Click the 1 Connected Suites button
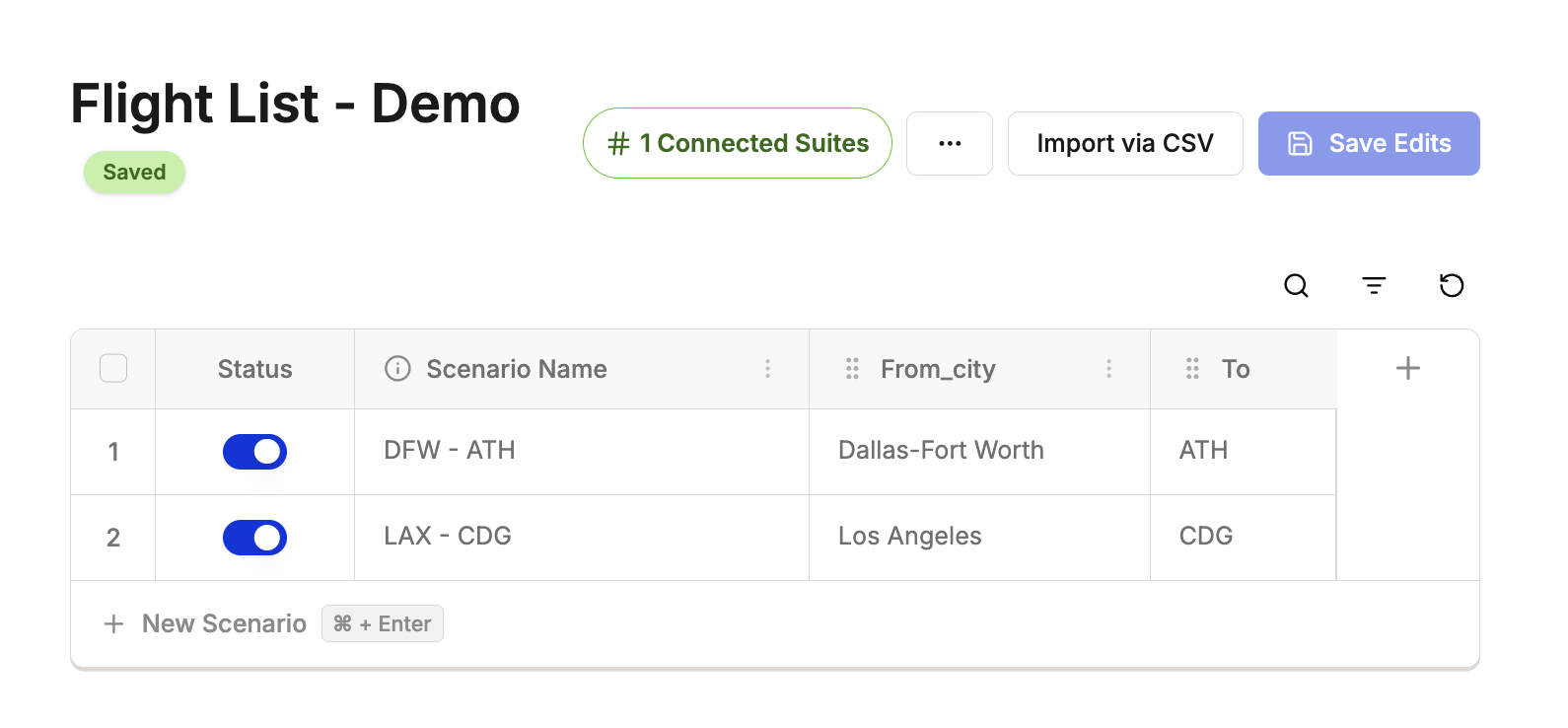The width and height of the screenshot is (1568, 728). tap(738, 144)
